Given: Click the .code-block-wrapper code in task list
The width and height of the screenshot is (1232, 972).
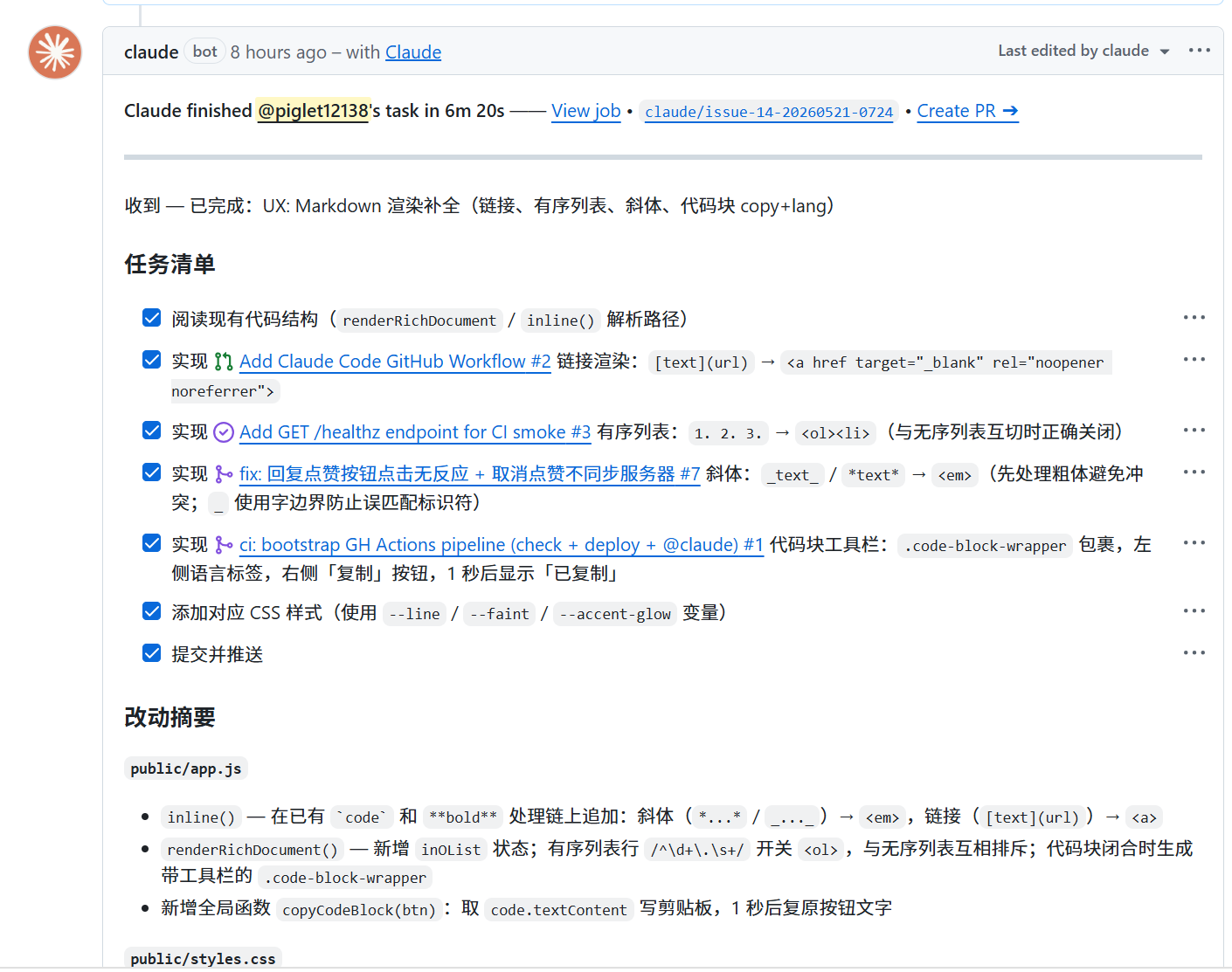Looking at the screenshot, I should click(x=986, y=546).
